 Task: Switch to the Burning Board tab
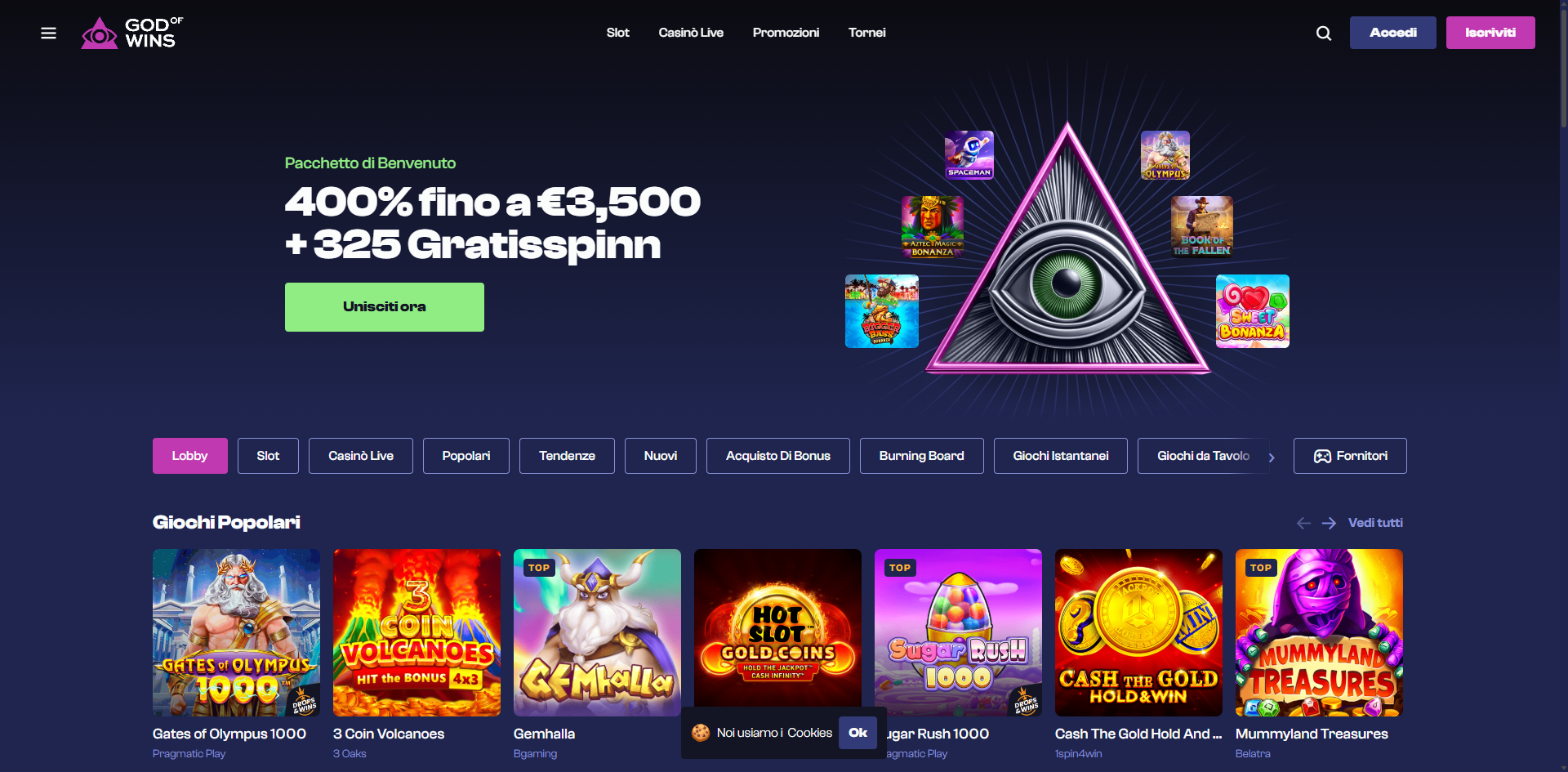pyautogui.click(x=921, y=456)
